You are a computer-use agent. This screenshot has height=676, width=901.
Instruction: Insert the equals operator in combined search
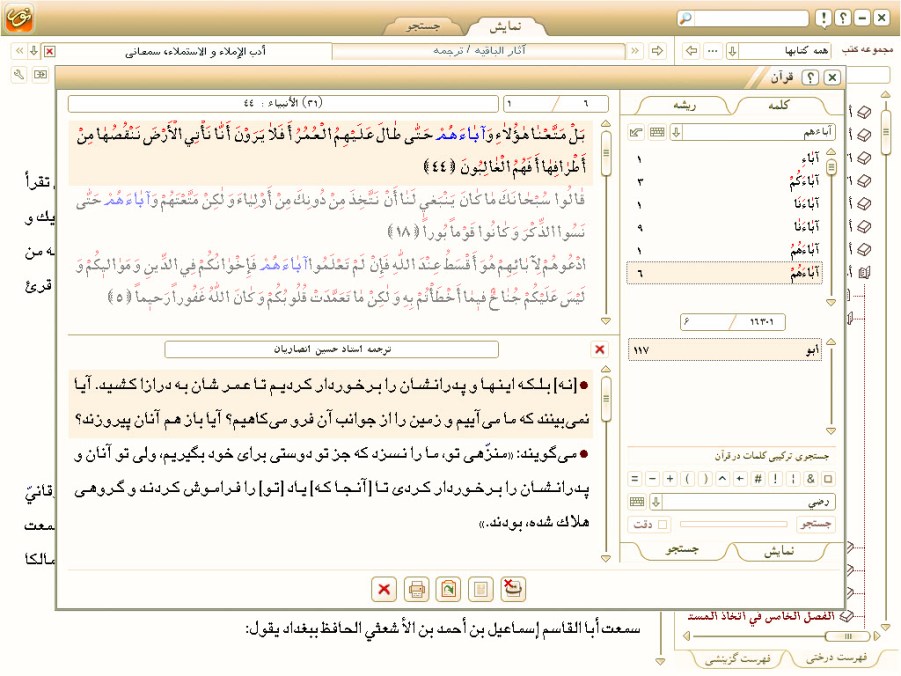635,478
